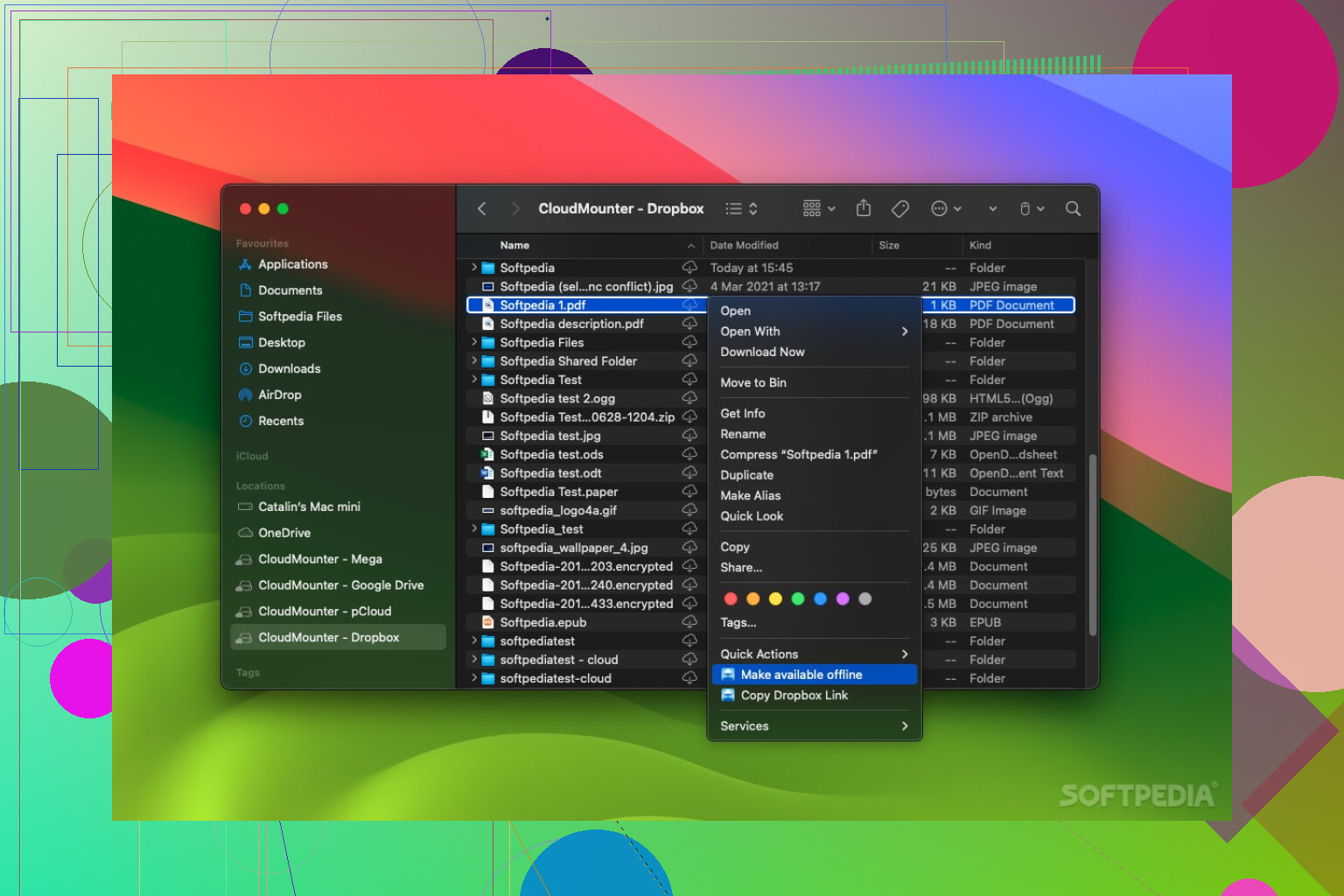Apply the green tag color
Viewport: 1344px width, 896px height.
pos(798,599)
